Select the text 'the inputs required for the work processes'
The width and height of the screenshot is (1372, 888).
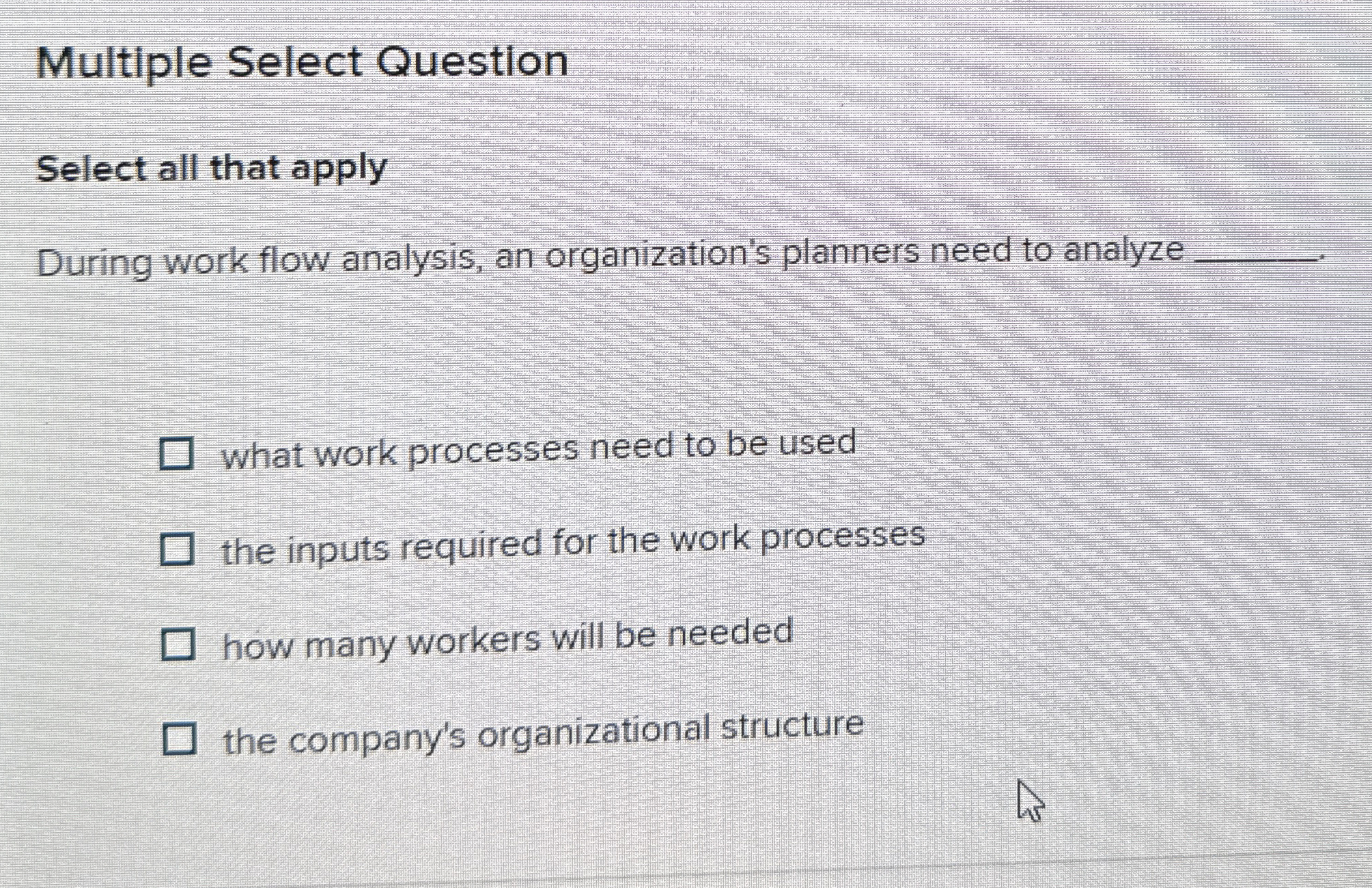(x=574, y=541)
